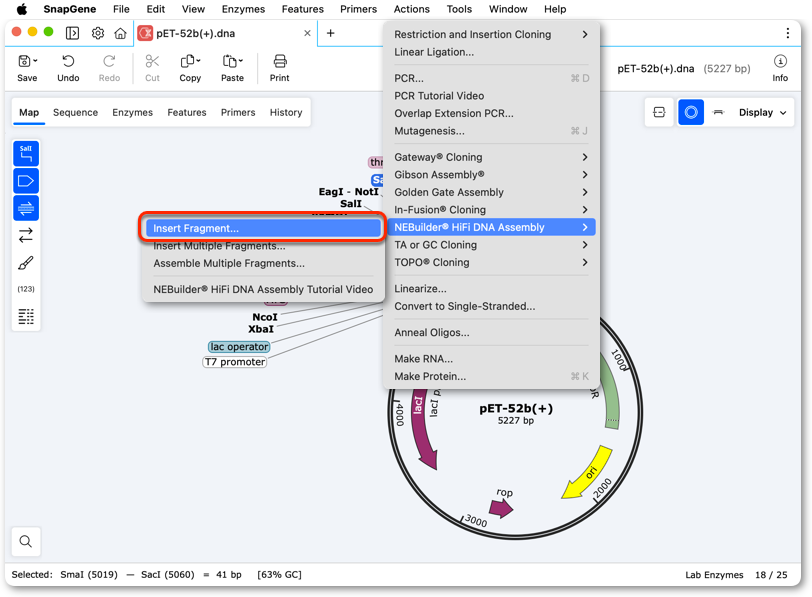Open settings gear icon in tab bar
This screenshot has width=812, height=597.
point(97,33)
